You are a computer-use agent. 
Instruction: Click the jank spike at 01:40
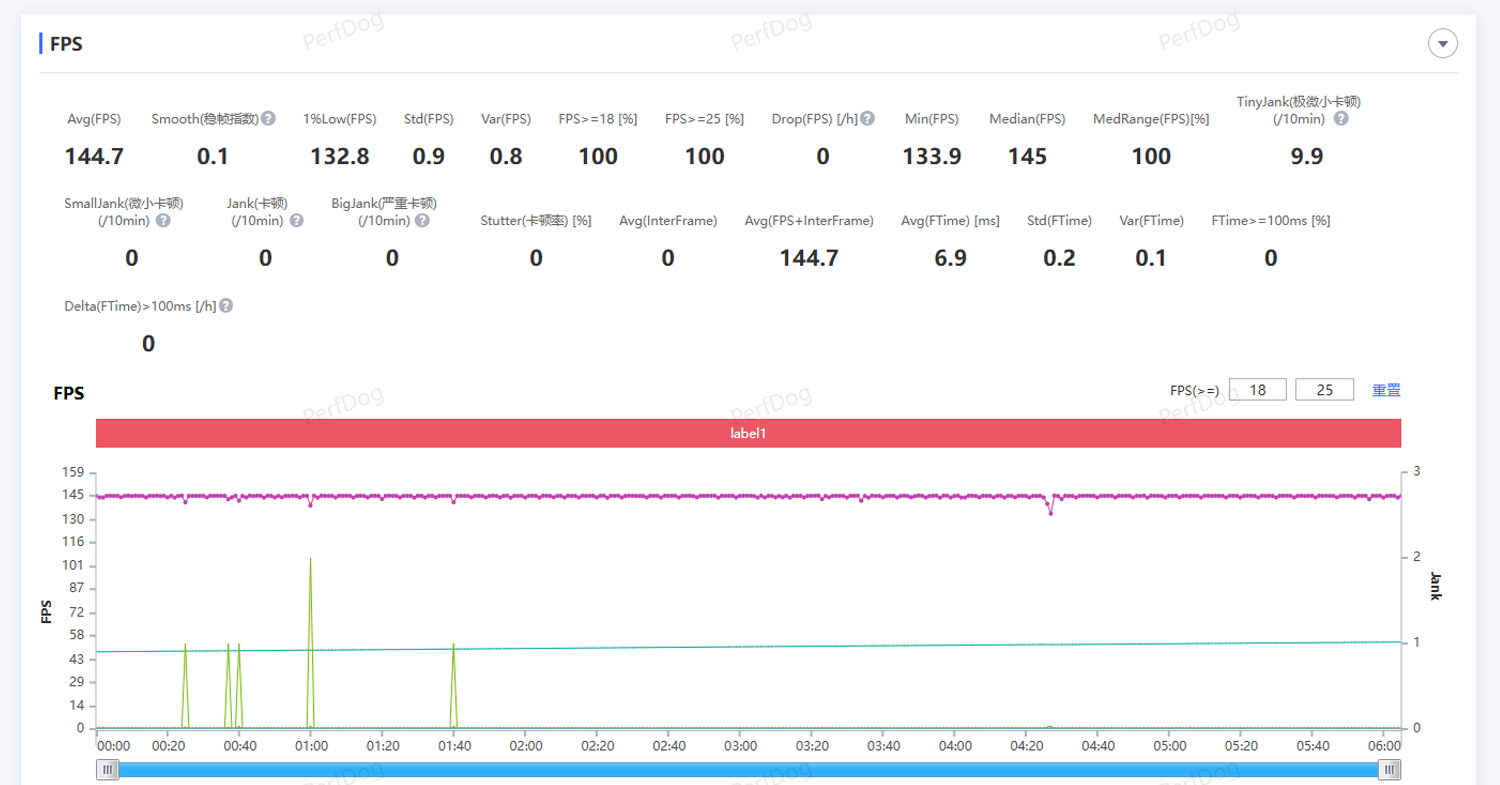454,648
